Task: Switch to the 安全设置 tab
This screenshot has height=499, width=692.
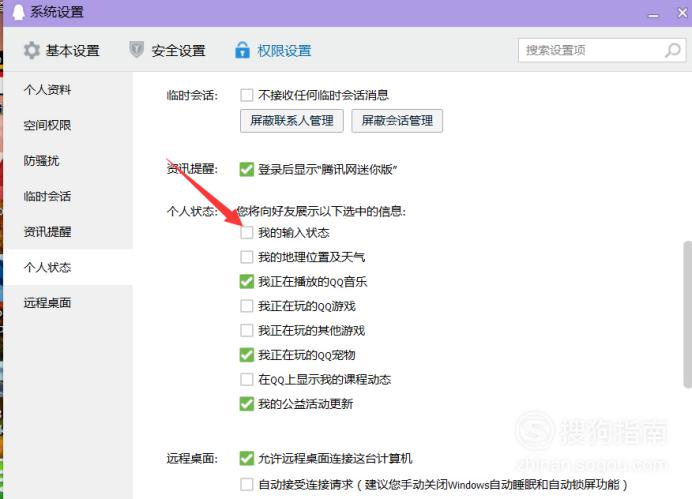Action: point(167,50)
